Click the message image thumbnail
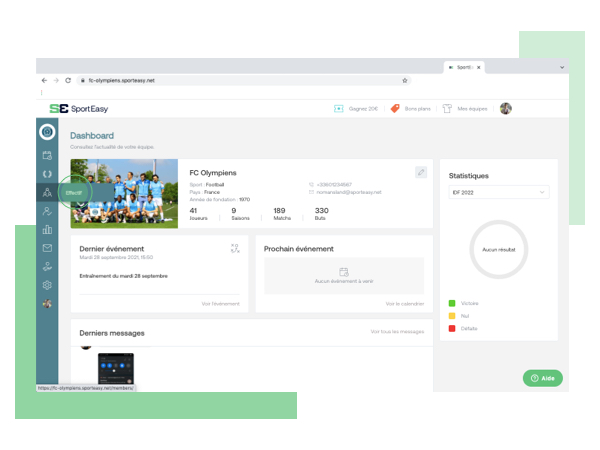Image resolution: width=600 pixels, height=450 pixels. tap(116, 368)
